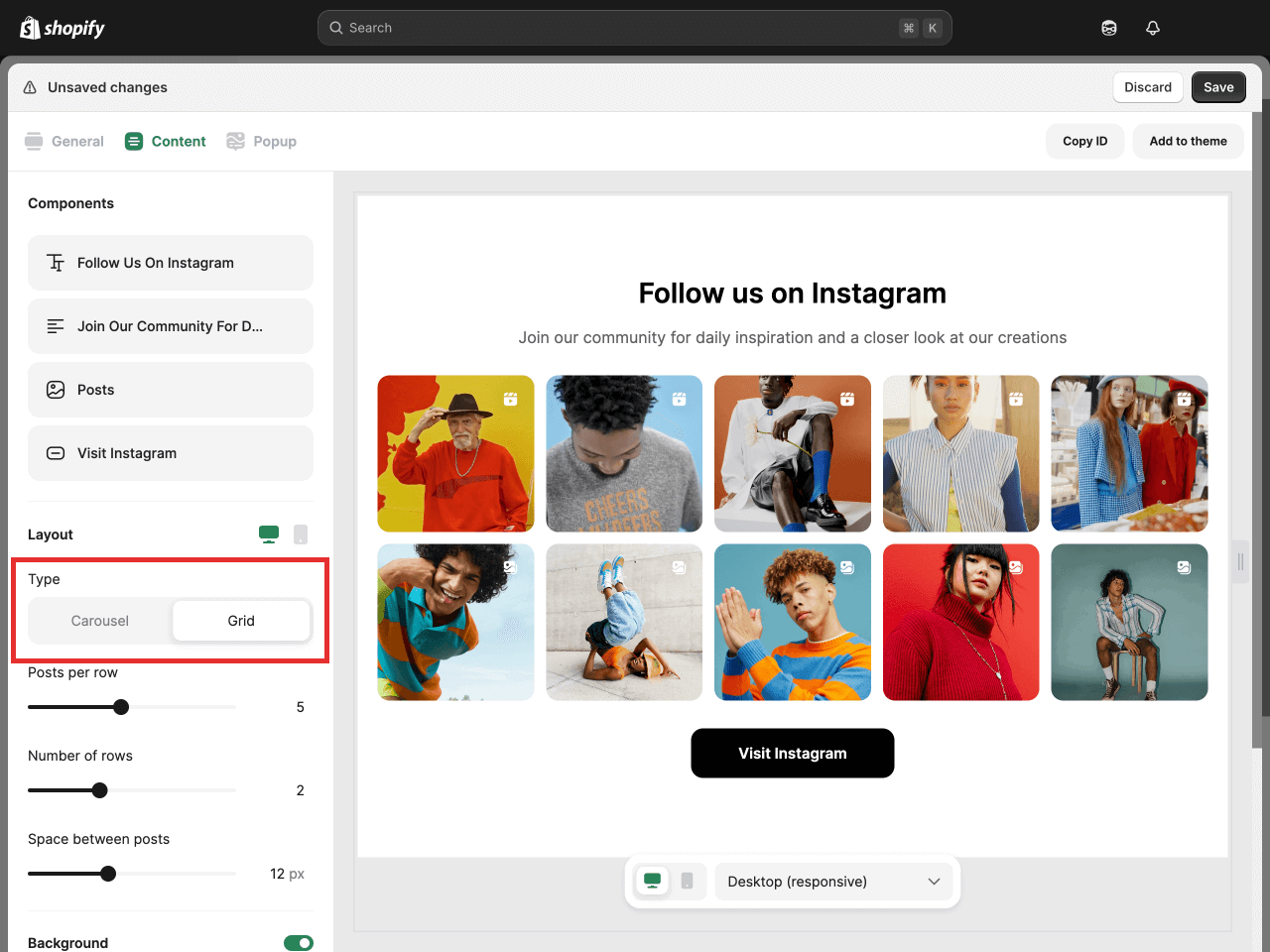Click the Posts per row slider handle
This screenshot has width=1270, height=952.
[121, 707]
